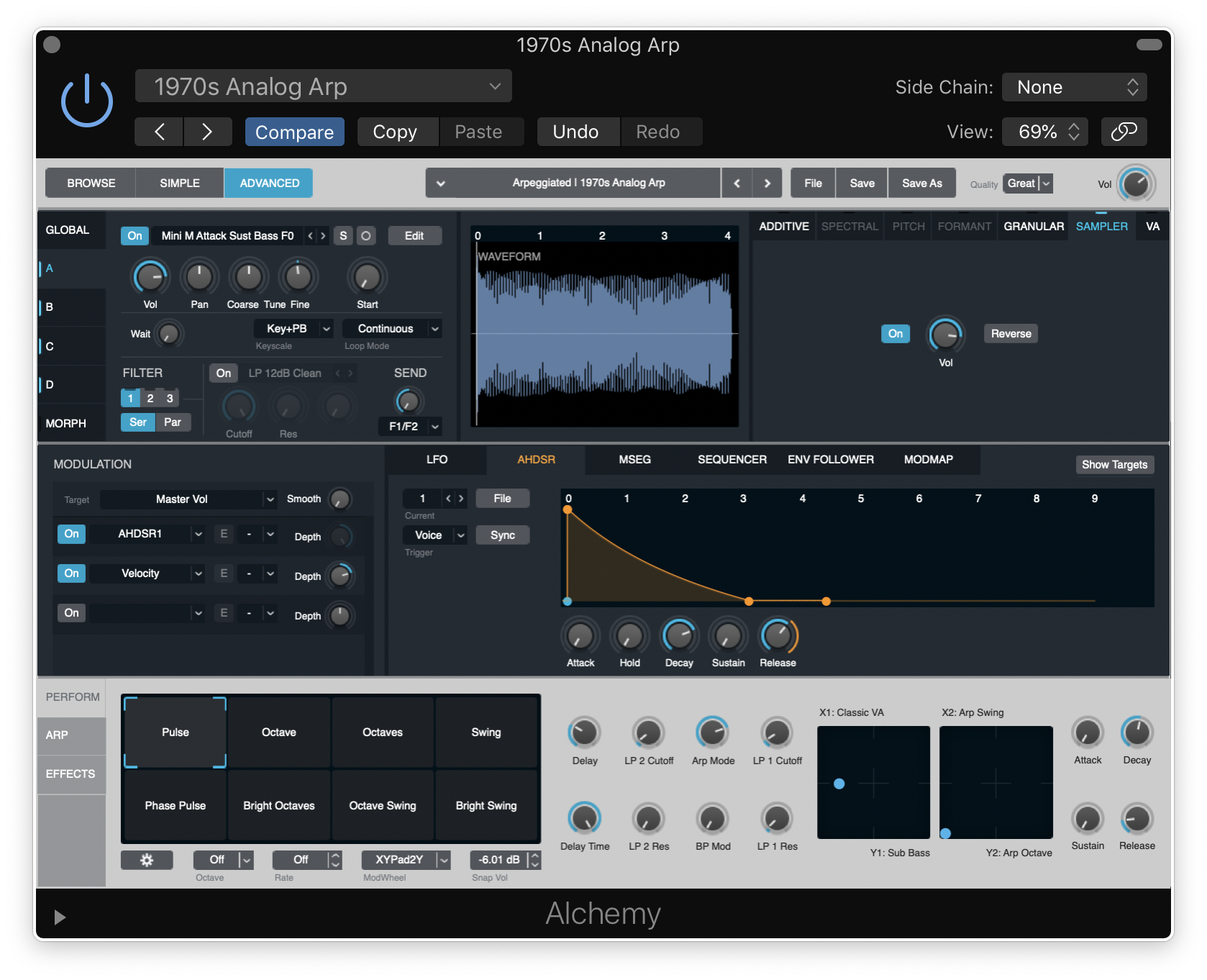Go to previous preset arrow in header
Screen dimensions: 1207x980
click(160, 132)
